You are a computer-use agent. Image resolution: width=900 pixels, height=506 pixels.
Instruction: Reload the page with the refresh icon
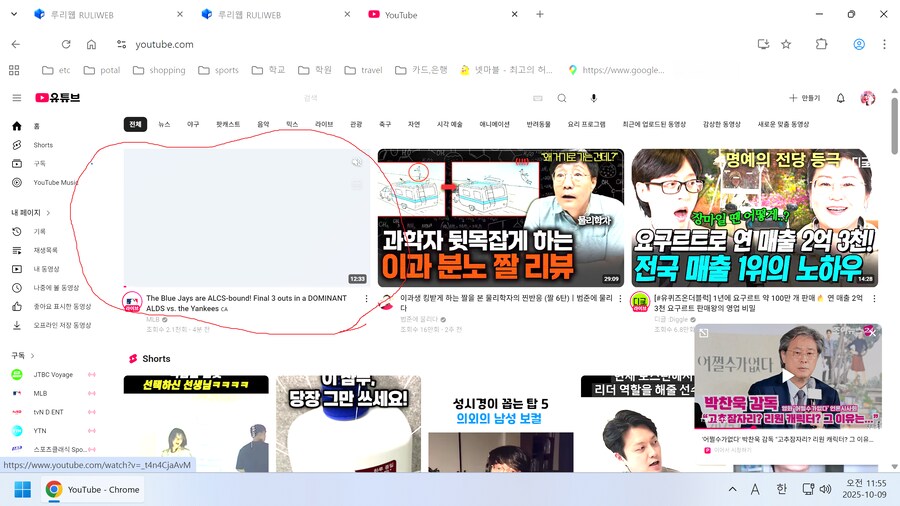(66, 44)
